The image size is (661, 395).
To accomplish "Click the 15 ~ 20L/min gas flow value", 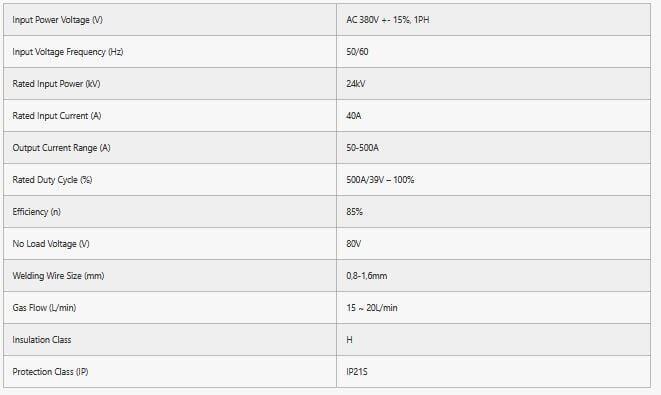I will (x=372, y=308).
